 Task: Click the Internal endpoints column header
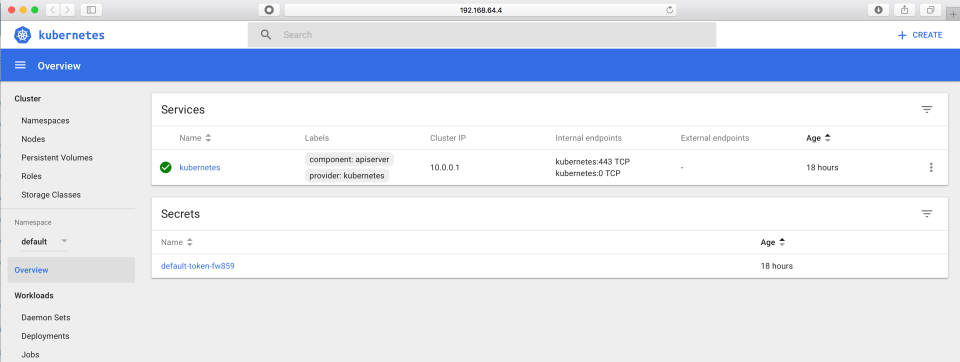point(588,138)
